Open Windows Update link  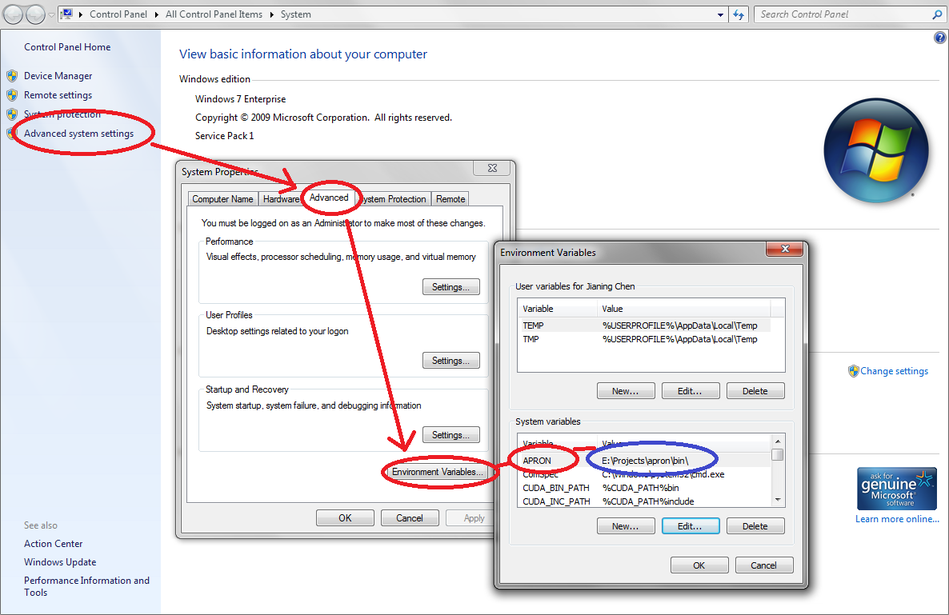[x=60, y=562]
